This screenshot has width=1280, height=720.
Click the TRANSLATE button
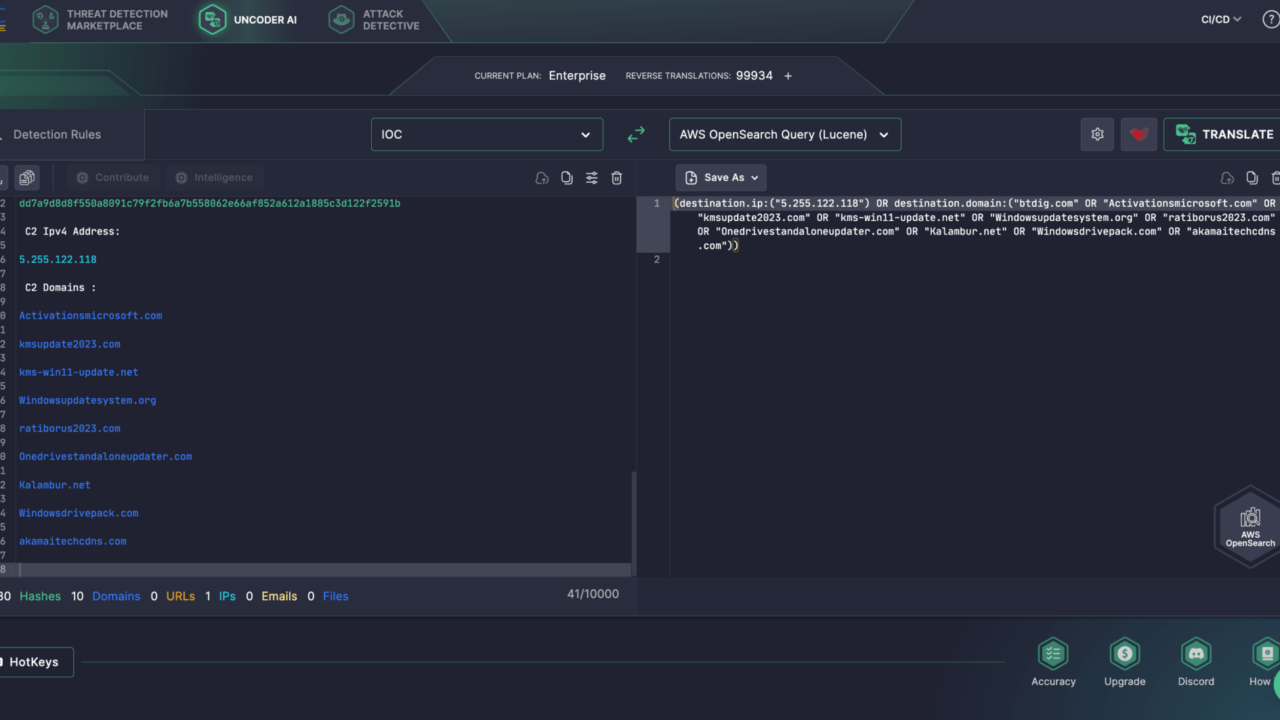[1222, 134]
